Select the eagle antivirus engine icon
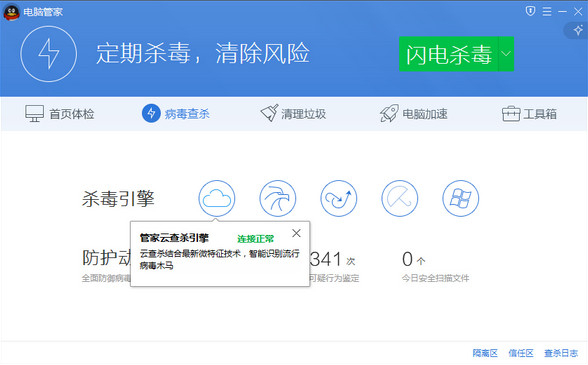The width and height of the screenshot is (588, 365). (x=278, y=198)
